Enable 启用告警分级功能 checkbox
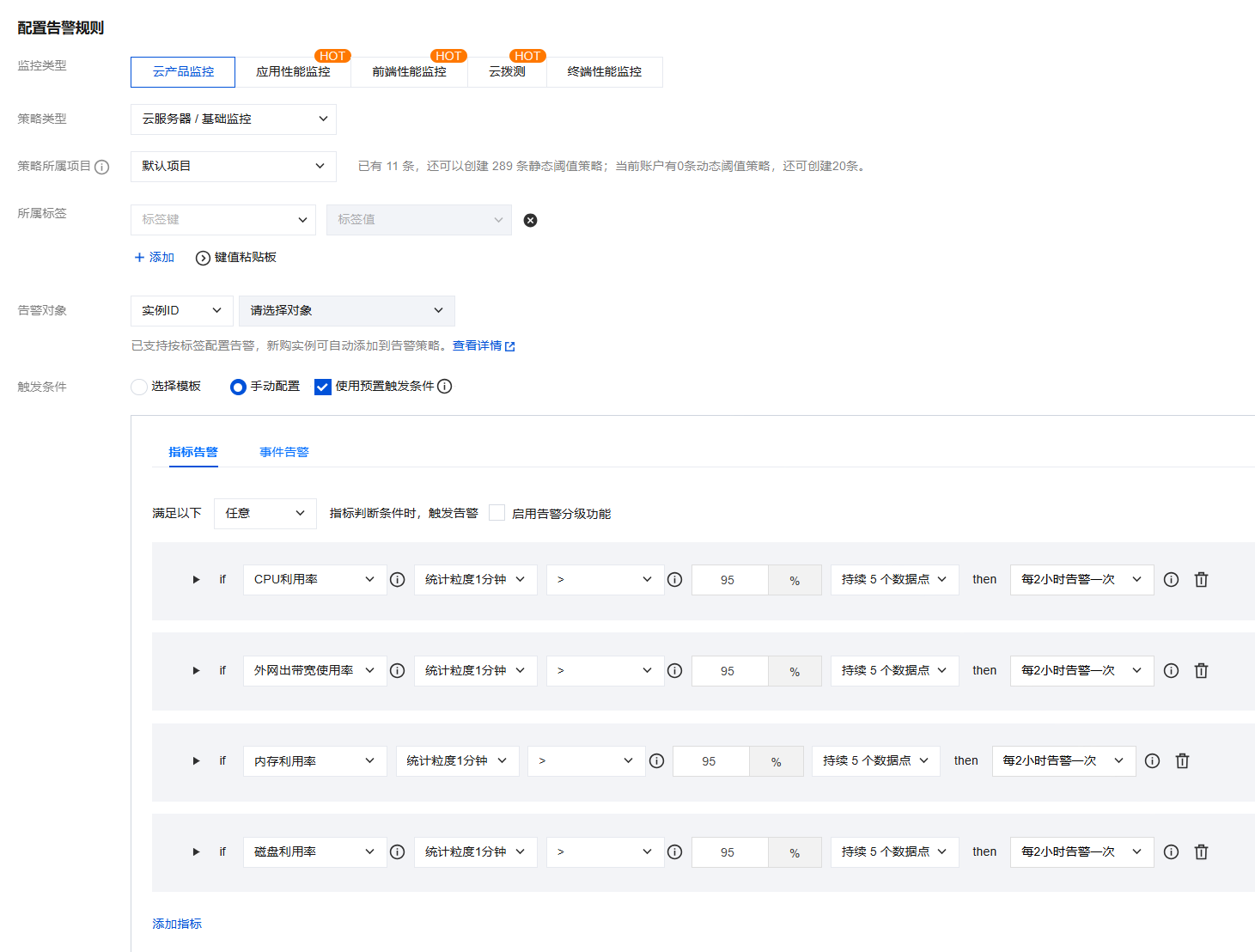1255x952 pixels. coord(497,513)
